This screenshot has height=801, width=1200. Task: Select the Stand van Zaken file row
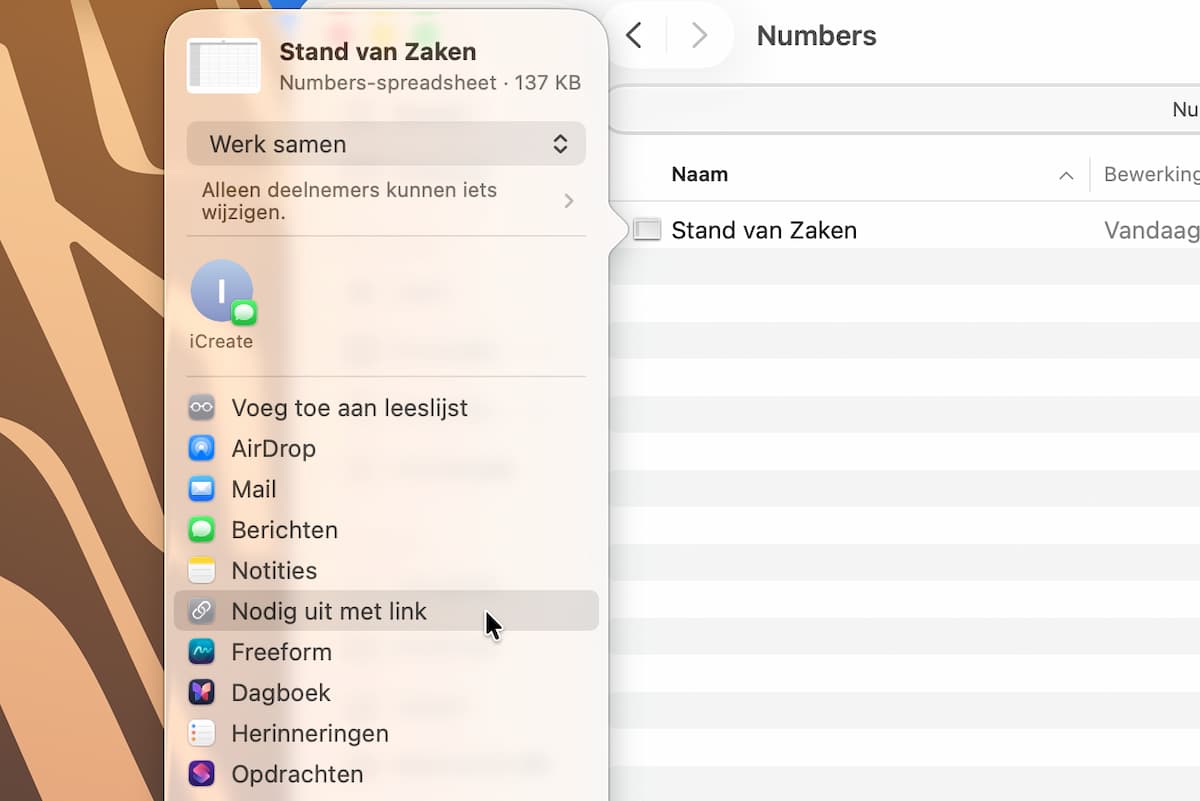click(905, 230)
